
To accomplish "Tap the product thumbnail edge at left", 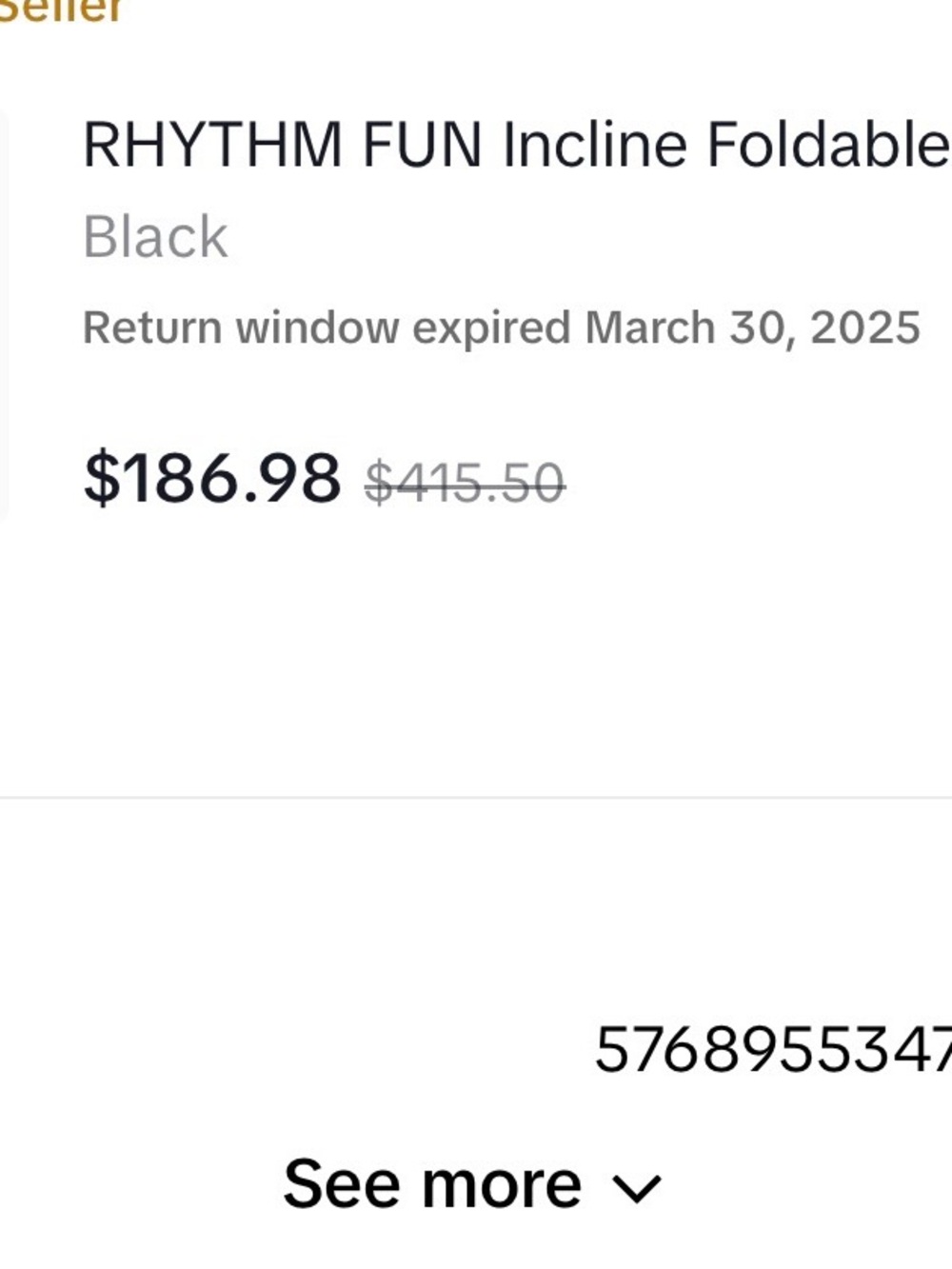I will click(4, 314).
